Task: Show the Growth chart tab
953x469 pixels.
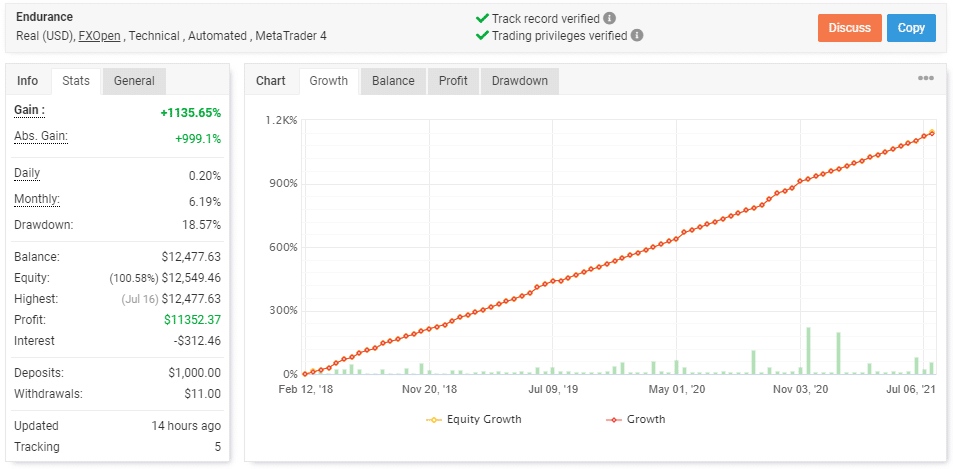Action: click(x=329, y=81)
